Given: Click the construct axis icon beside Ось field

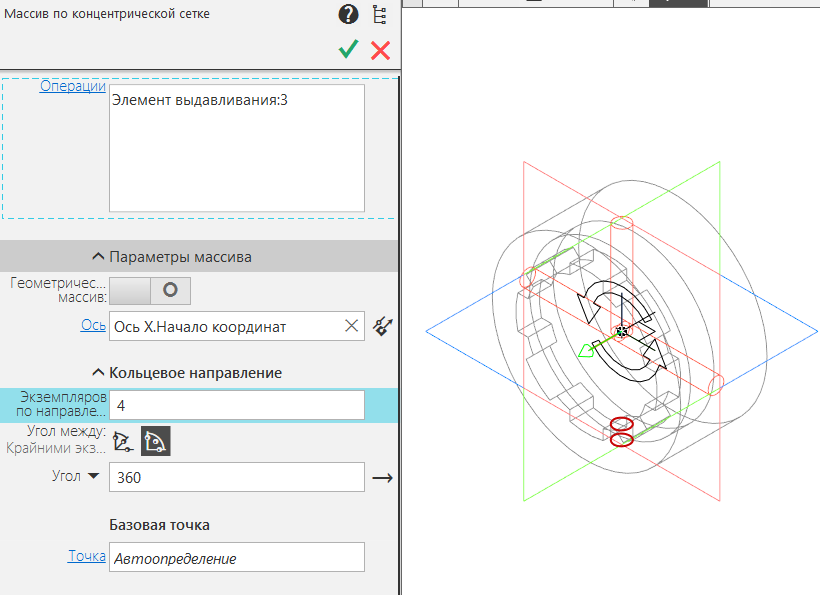Looking at the screenshot, I should (382, 326).
